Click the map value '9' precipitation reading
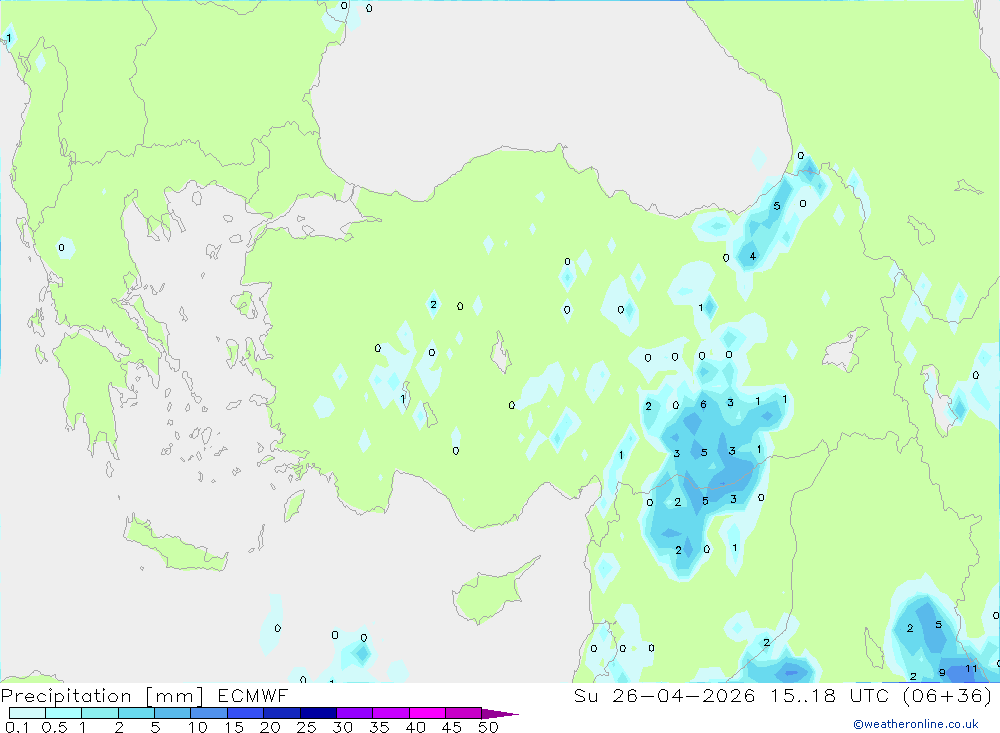This screenshot has height=733, width=1000. click(x=942, y=672)
